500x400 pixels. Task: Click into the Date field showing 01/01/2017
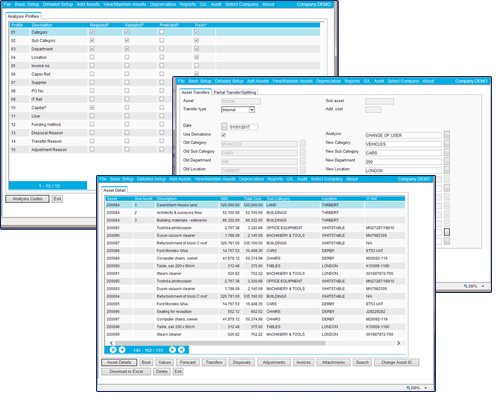[244, 127]
